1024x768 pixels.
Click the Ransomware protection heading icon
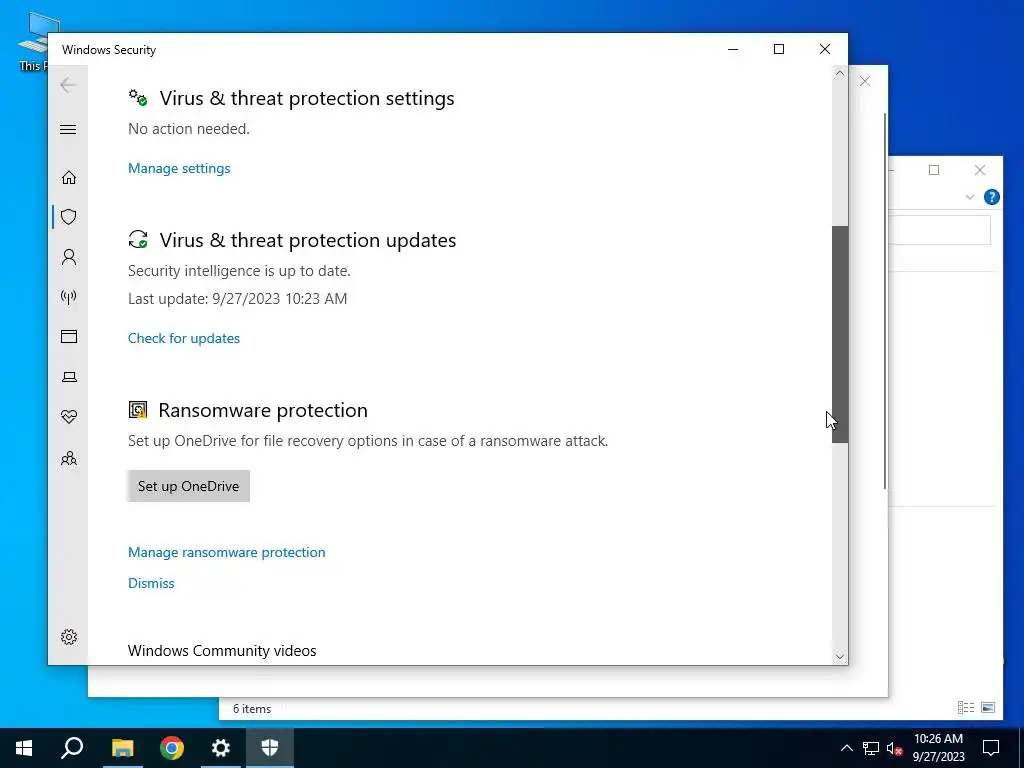[138, 409]
